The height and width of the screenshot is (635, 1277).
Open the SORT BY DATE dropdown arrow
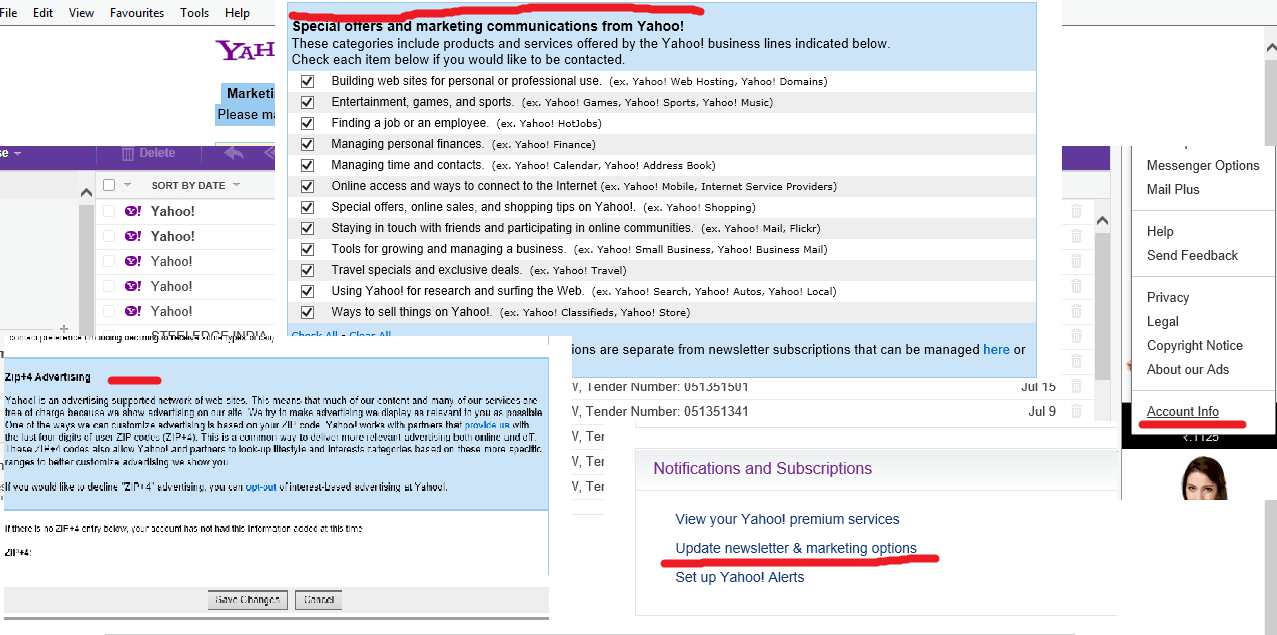pos(236,185)
